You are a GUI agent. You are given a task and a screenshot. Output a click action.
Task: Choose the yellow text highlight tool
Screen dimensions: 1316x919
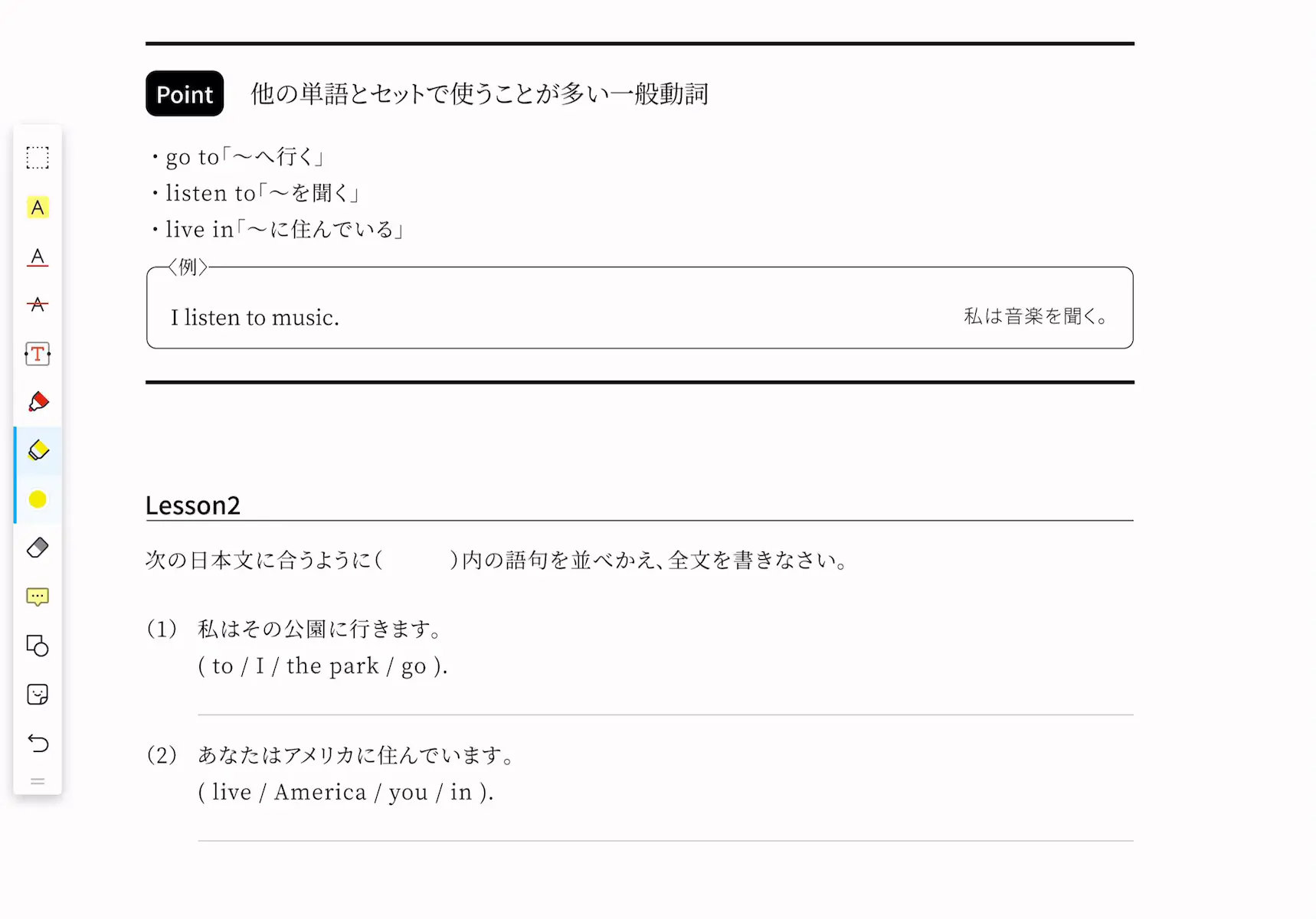click(x=38, y=208)
